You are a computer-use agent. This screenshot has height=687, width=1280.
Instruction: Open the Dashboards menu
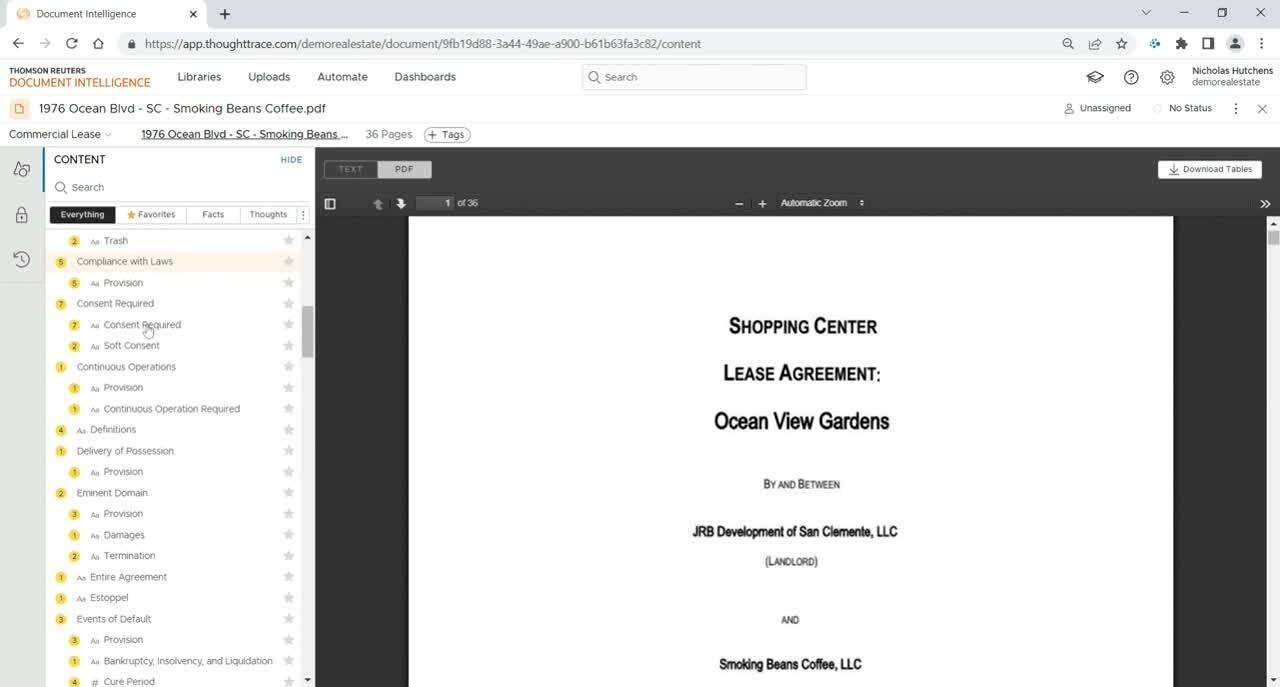(x=425, y=77)
